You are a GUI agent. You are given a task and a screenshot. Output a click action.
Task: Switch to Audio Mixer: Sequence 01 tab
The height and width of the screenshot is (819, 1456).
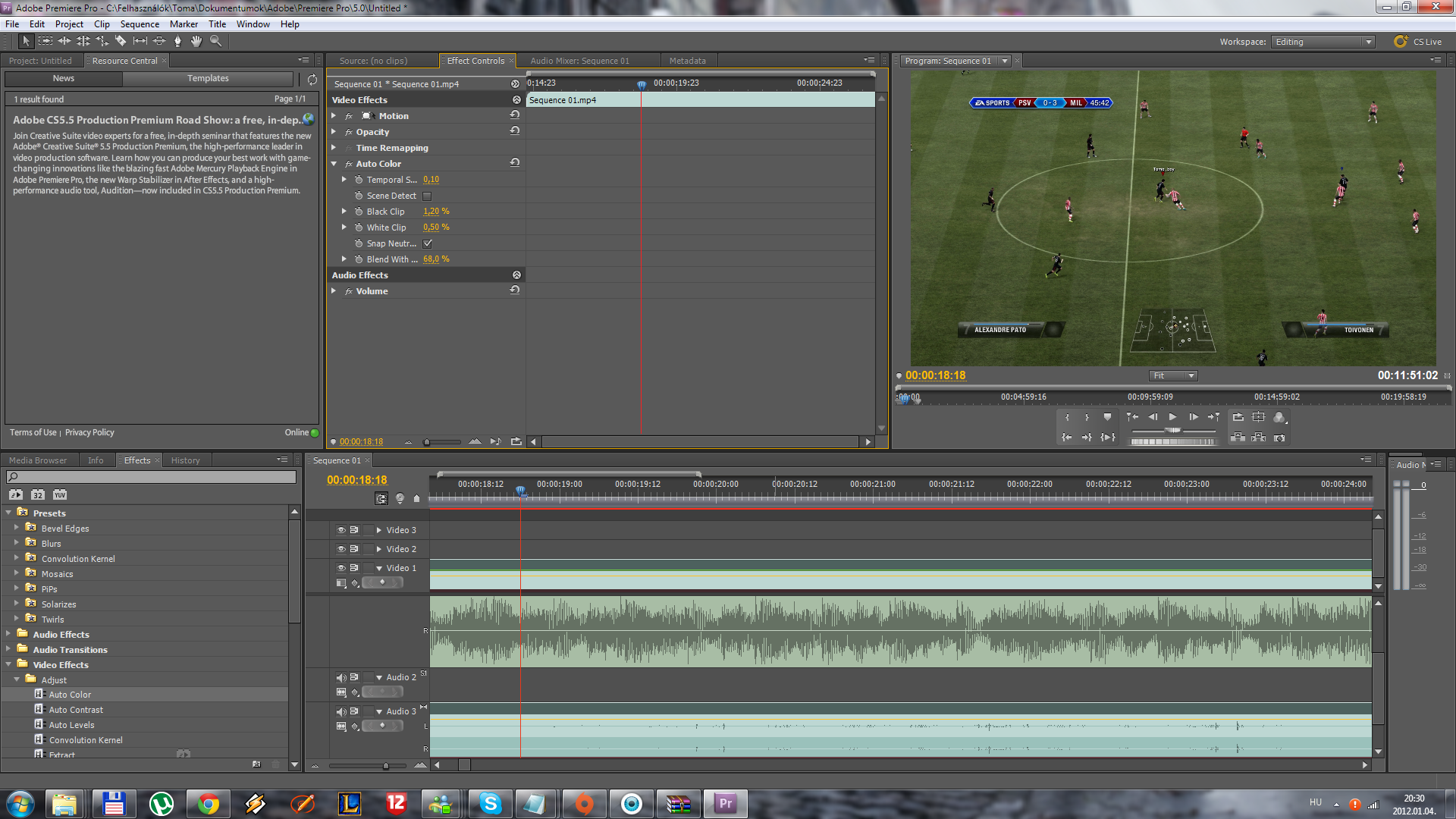pos(579,61)
